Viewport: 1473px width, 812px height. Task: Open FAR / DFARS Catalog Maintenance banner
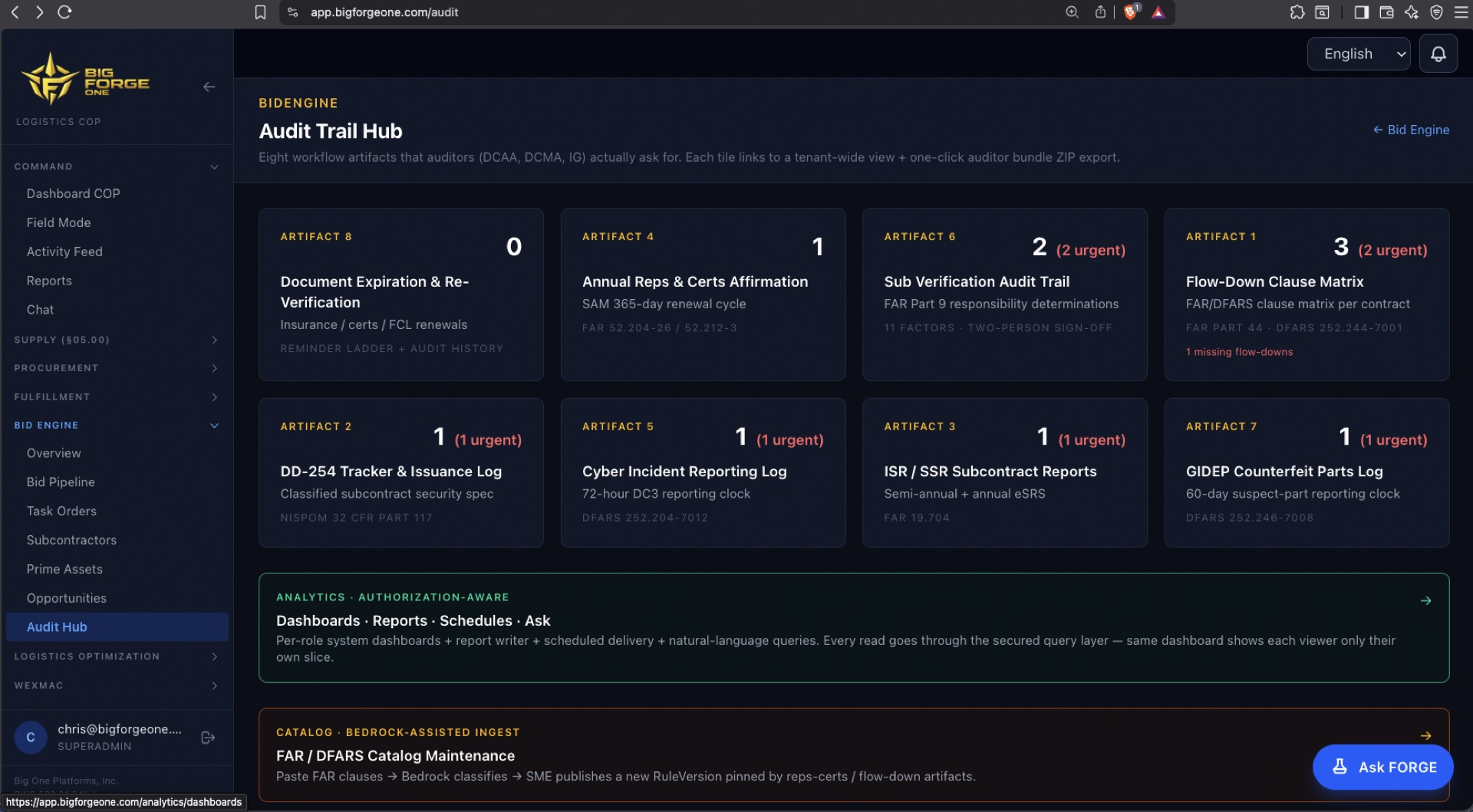pyautogui.click(x=854, y=755)
